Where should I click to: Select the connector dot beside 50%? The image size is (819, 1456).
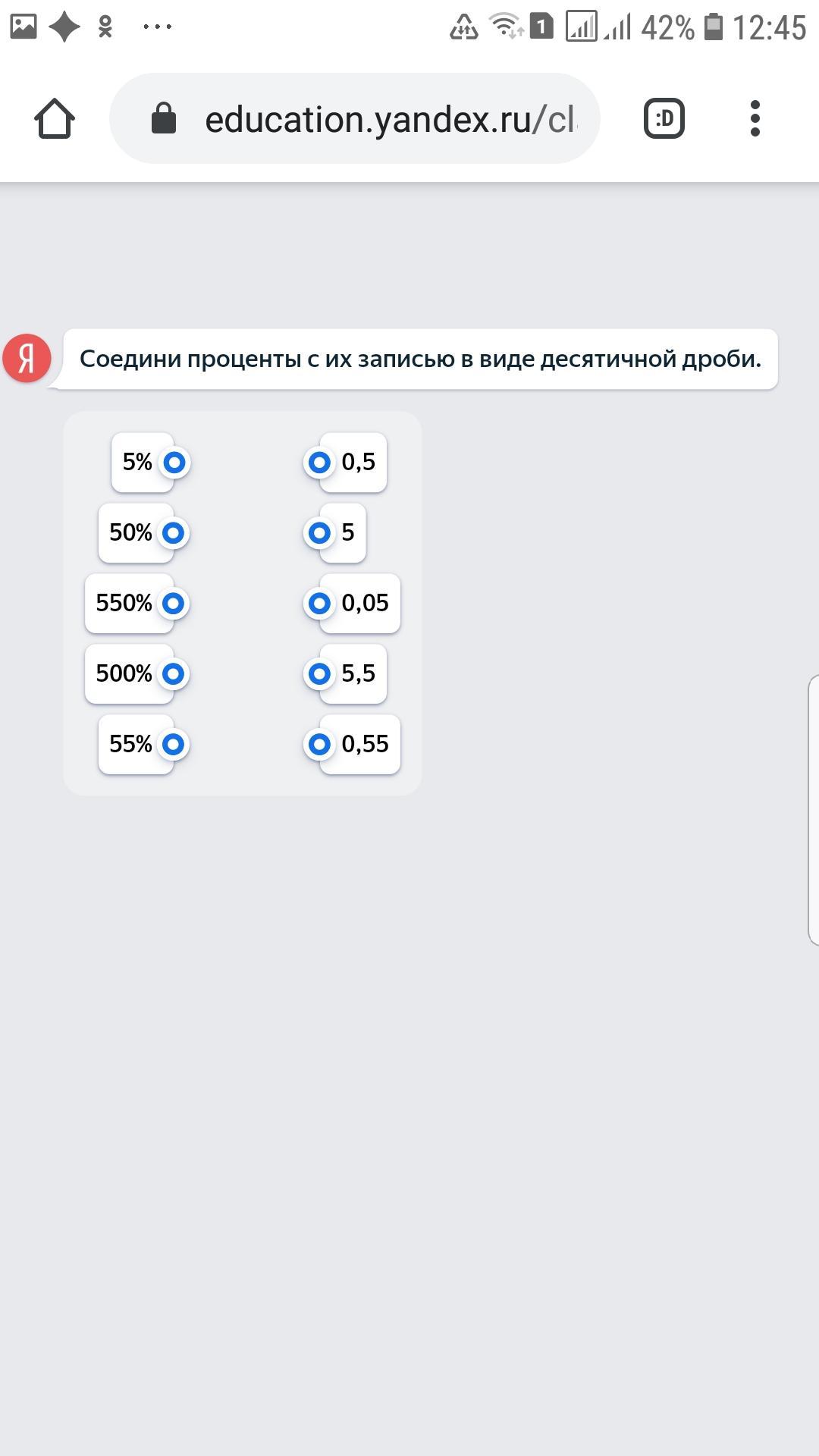click(174, 533)
